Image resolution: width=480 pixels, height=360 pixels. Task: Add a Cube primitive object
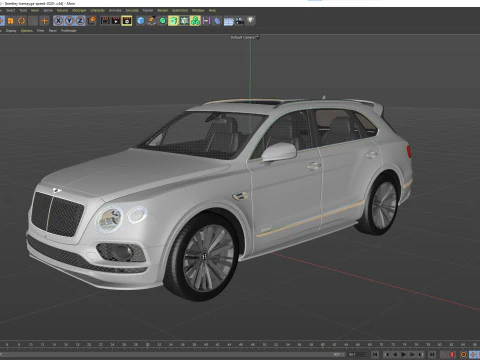[141, 21]
